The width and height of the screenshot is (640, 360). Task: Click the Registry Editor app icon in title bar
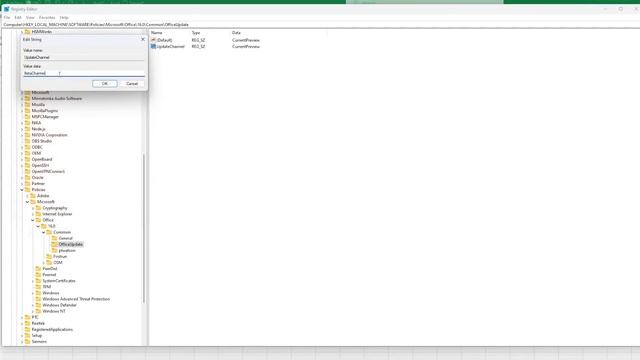click(6, 9)
